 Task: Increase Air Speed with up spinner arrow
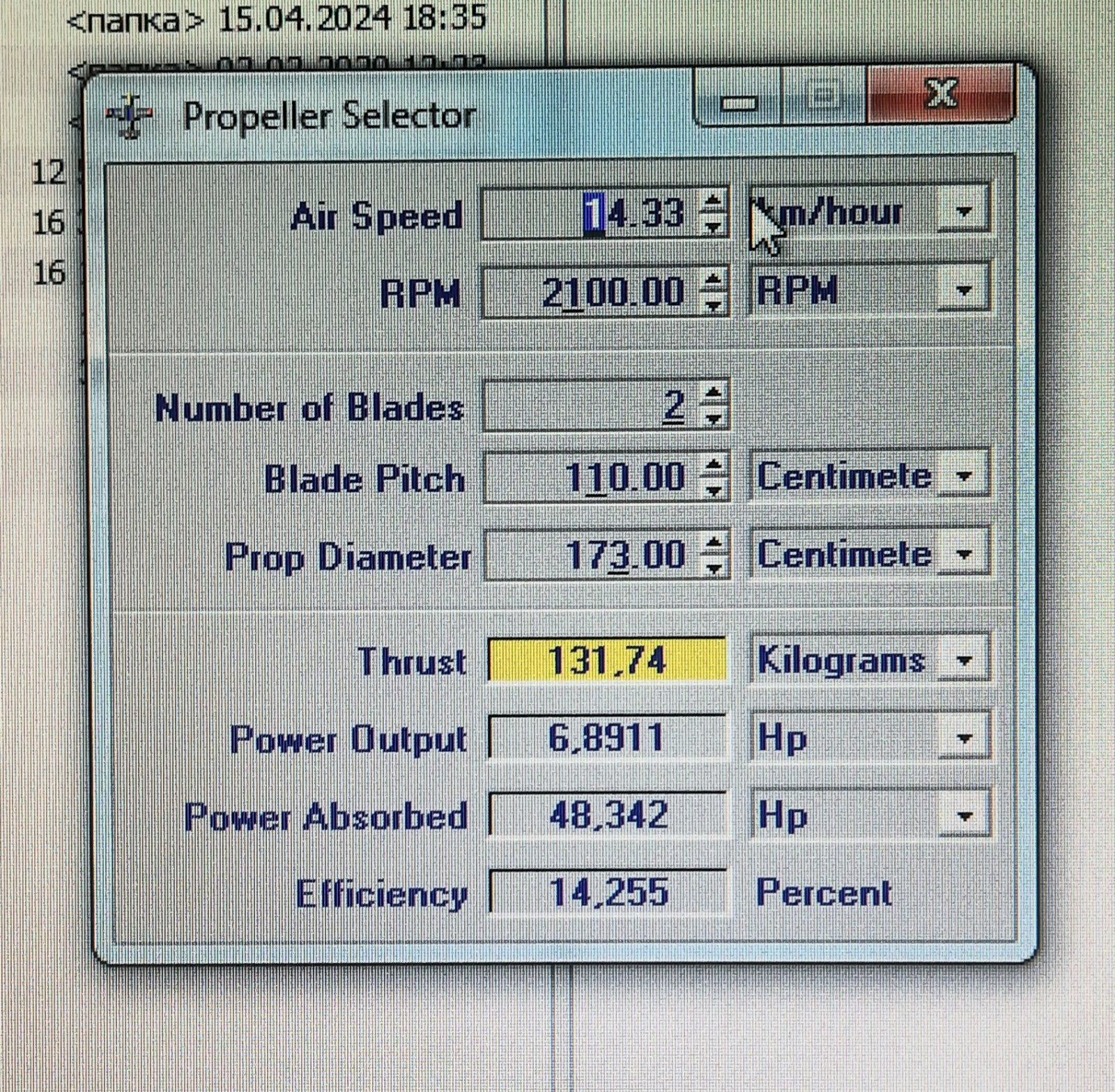coord(712,202)
